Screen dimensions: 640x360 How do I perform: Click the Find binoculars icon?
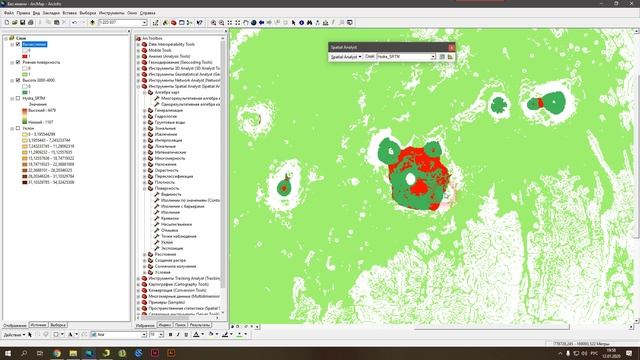coord(309,22)
